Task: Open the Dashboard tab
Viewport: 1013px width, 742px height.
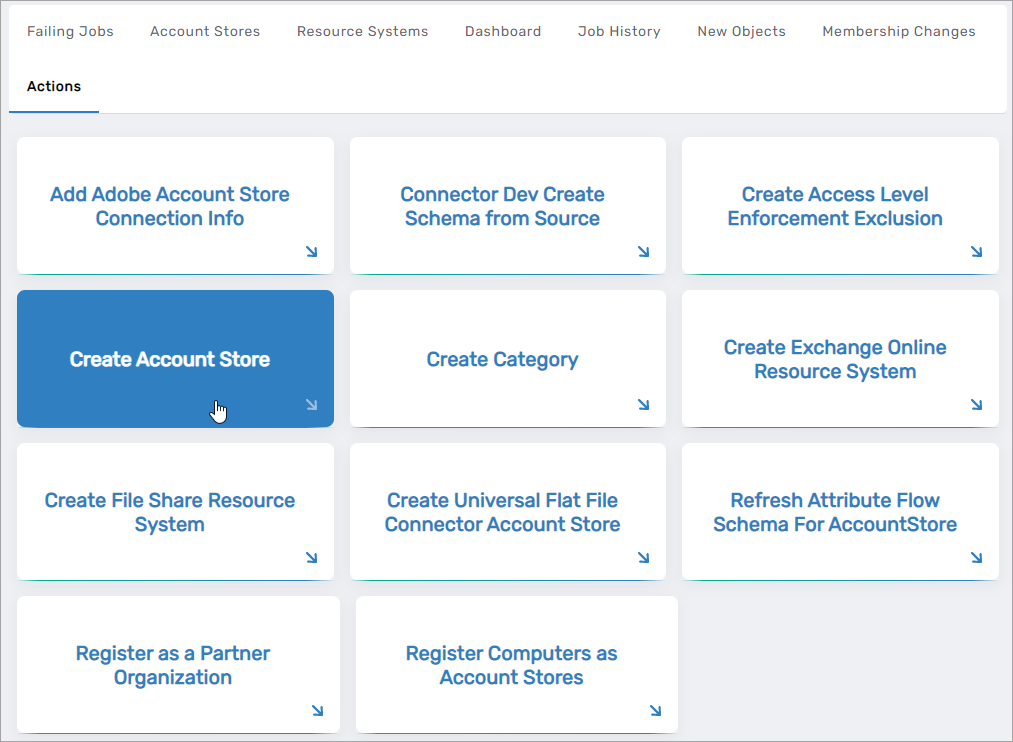Action: pos(503,31)
